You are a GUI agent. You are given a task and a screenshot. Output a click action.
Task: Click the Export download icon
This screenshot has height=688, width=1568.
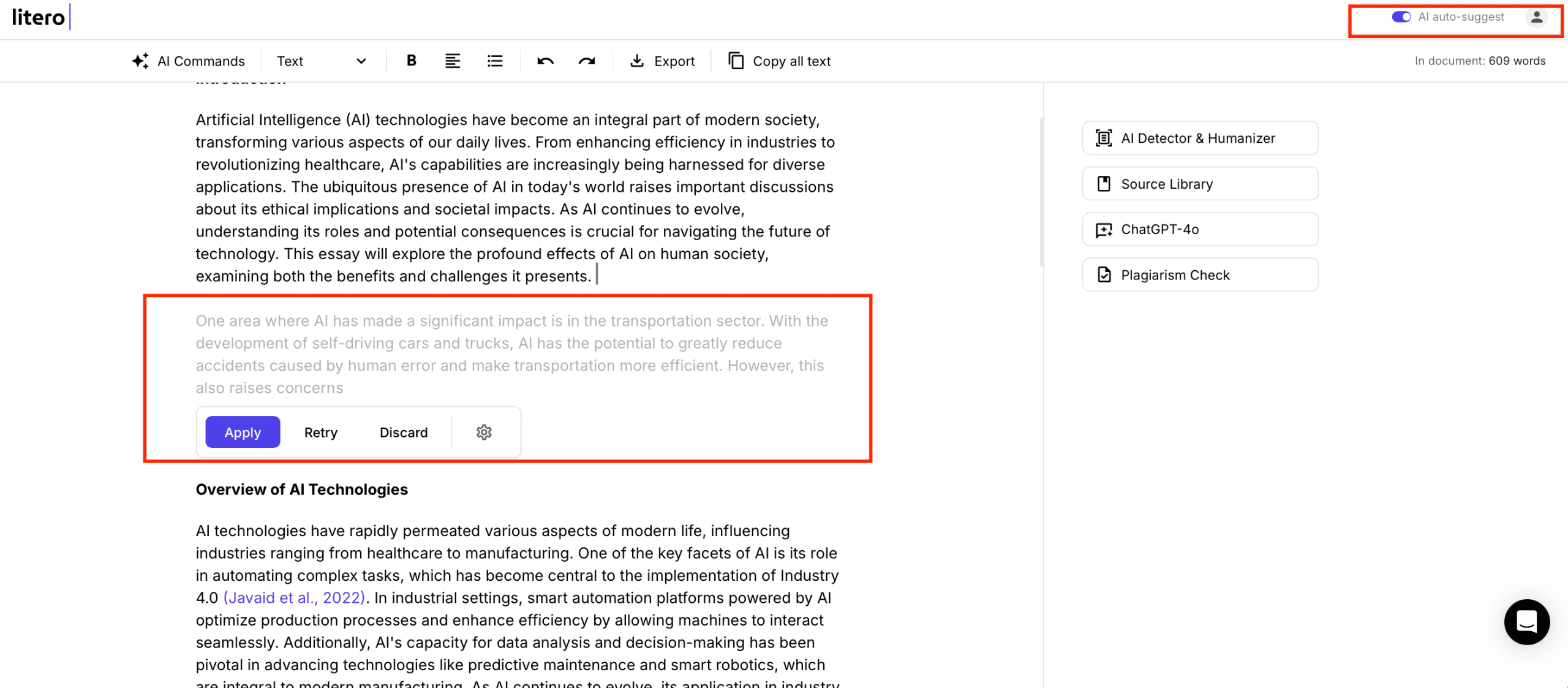click(637, 61)
